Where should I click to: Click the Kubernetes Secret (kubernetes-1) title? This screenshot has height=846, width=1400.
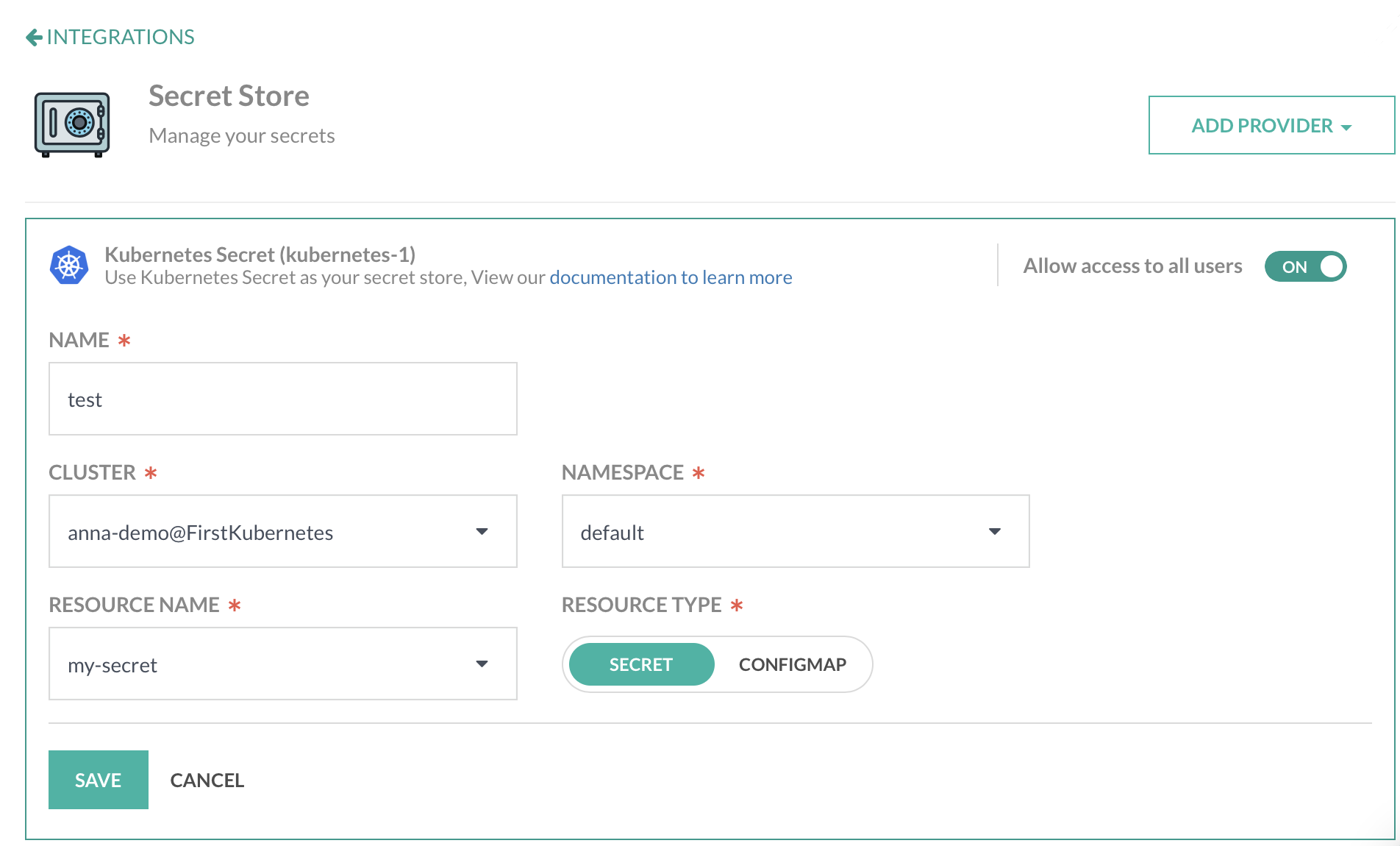[x=260, y=255]
